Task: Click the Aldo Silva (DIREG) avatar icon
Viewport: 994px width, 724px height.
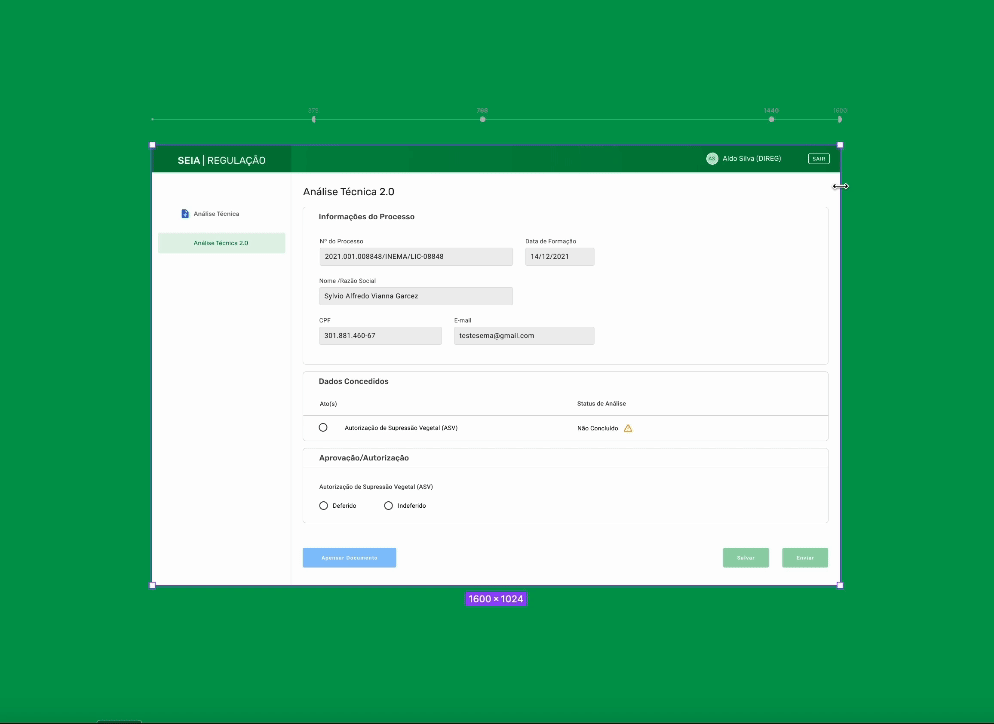Action: (x=711, y=158)
